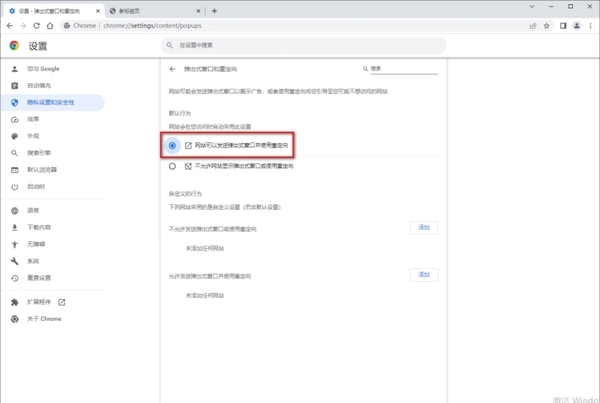Click the 默认行为 section heading
Image resolution: width=600 pixels, height=403 pixels.
pos(180,113)
